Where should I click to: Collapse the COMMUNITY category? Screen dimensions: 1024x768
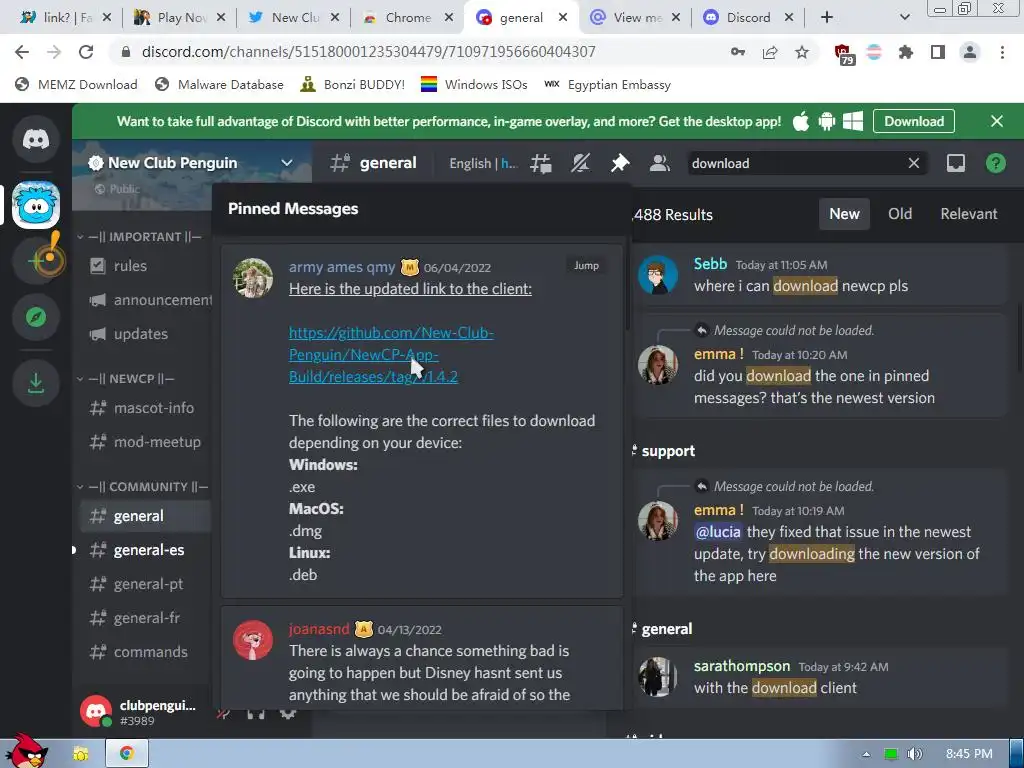point(142,487)
